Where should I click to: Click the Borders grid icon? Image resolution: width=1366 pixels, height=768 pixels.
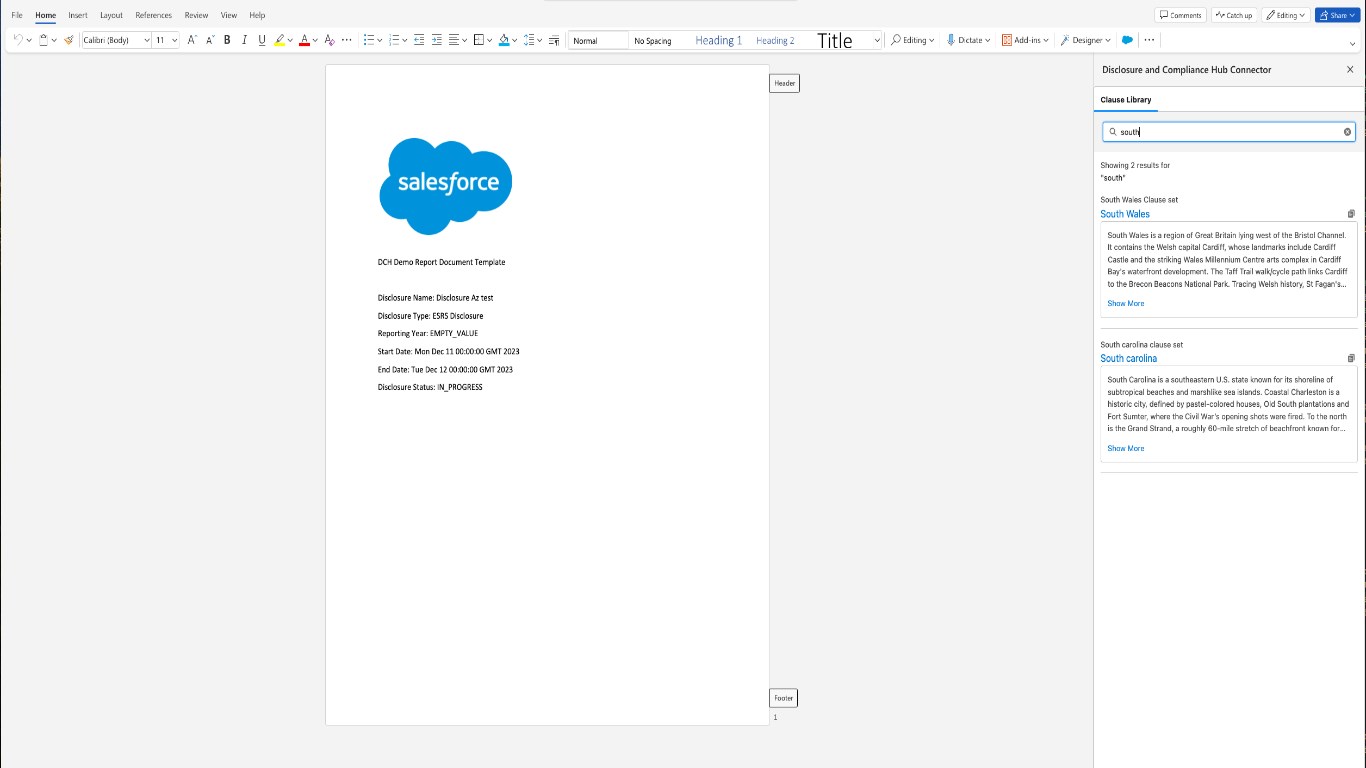(479, 40)
